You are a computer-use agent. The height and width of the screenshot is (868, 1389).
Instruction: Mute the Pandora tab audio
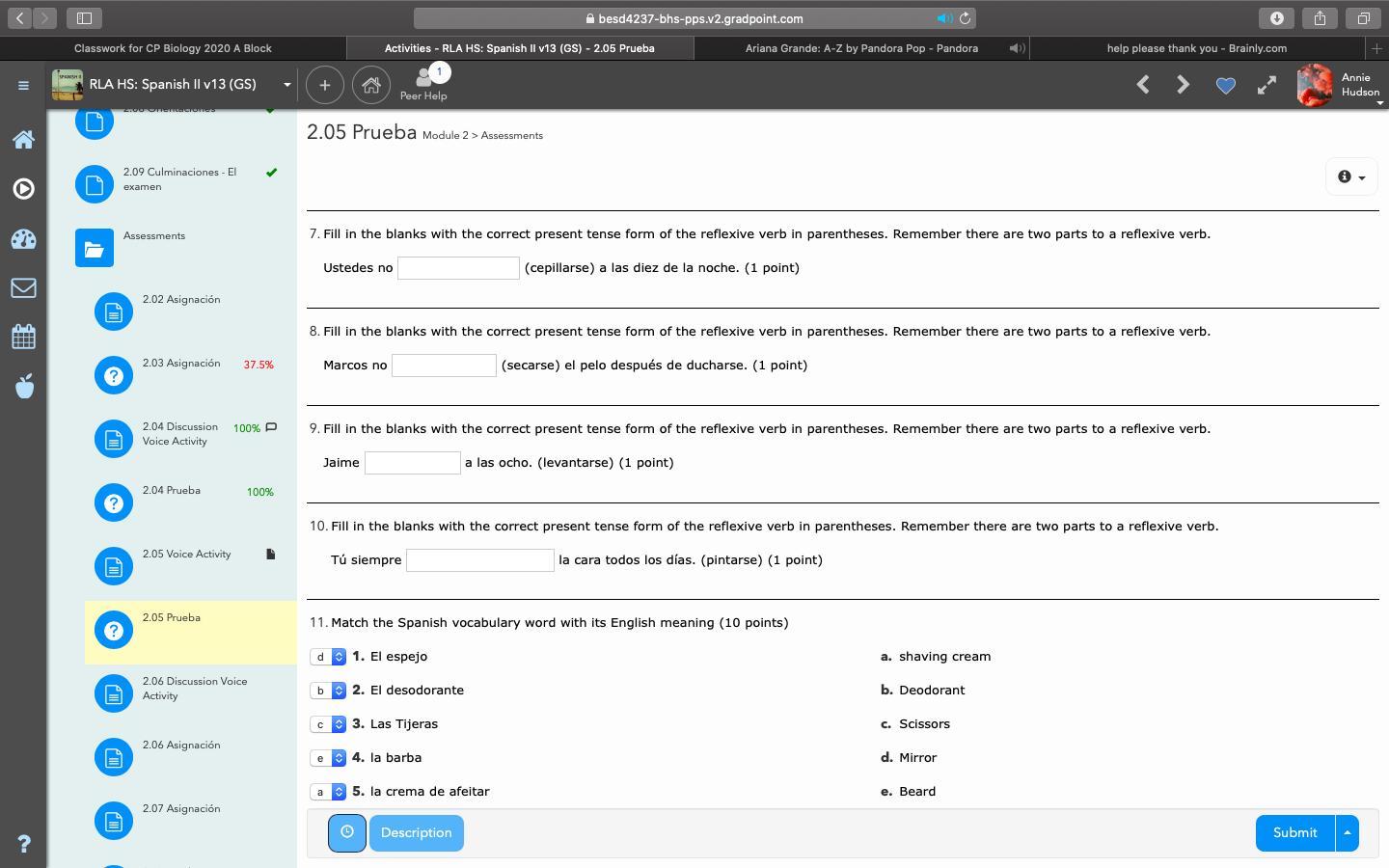[1017, 48]
